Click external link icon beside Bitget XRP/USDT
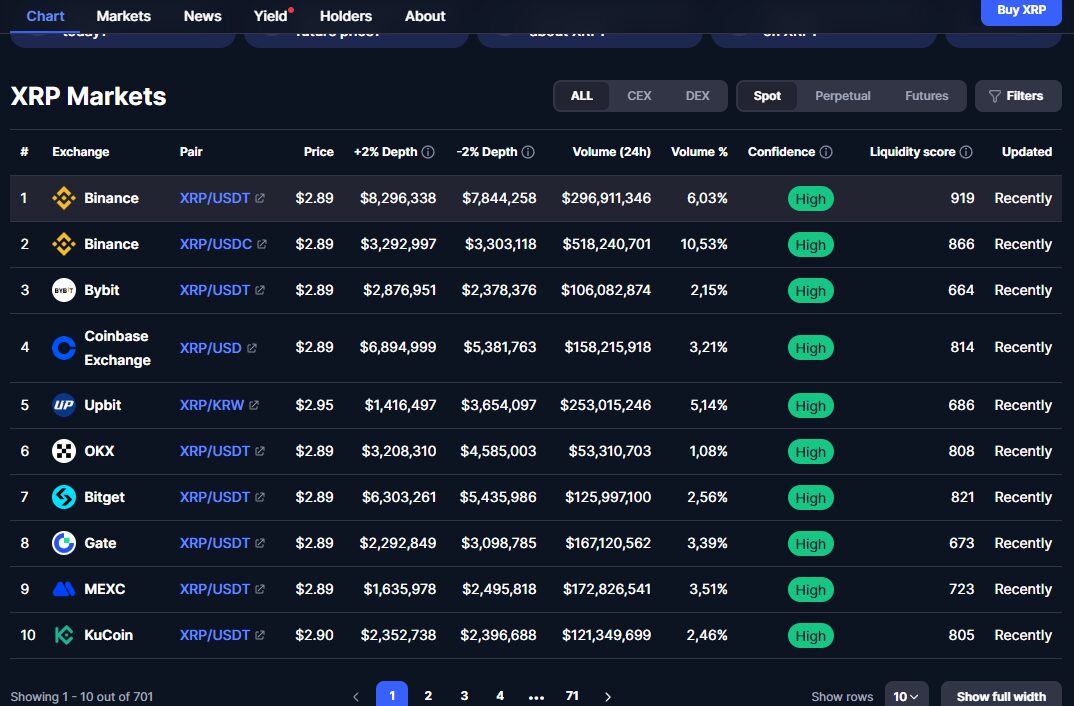1074x706 pixels. [260, 497]
